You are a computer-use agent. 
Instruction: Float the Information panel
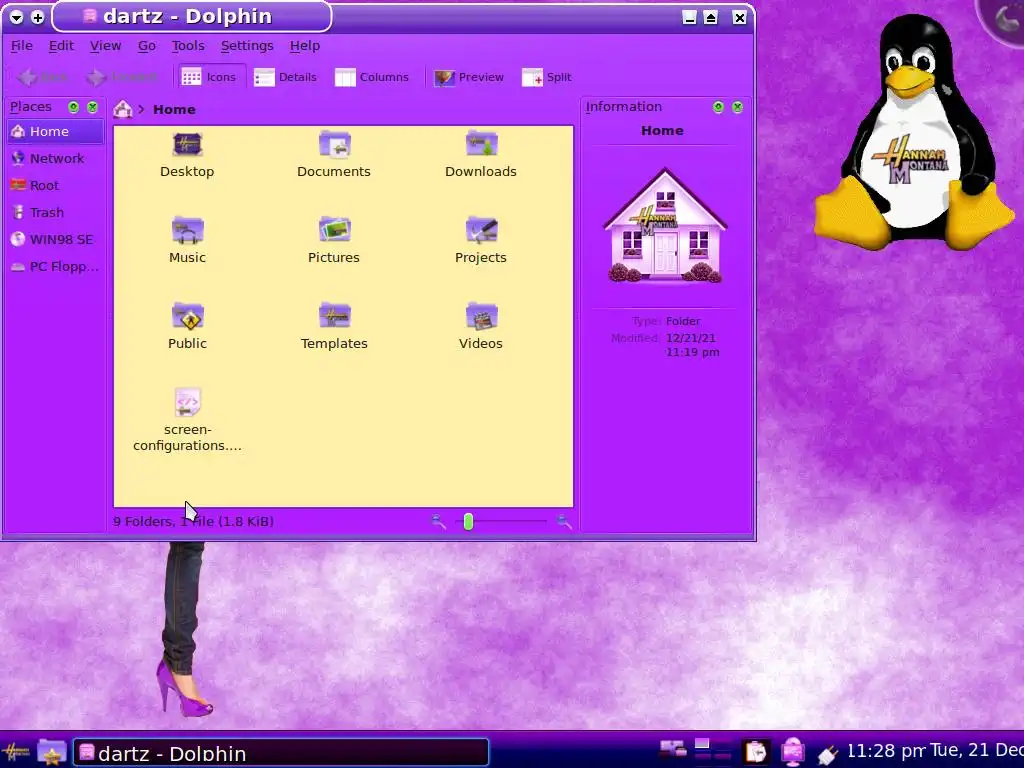point(718,107)
